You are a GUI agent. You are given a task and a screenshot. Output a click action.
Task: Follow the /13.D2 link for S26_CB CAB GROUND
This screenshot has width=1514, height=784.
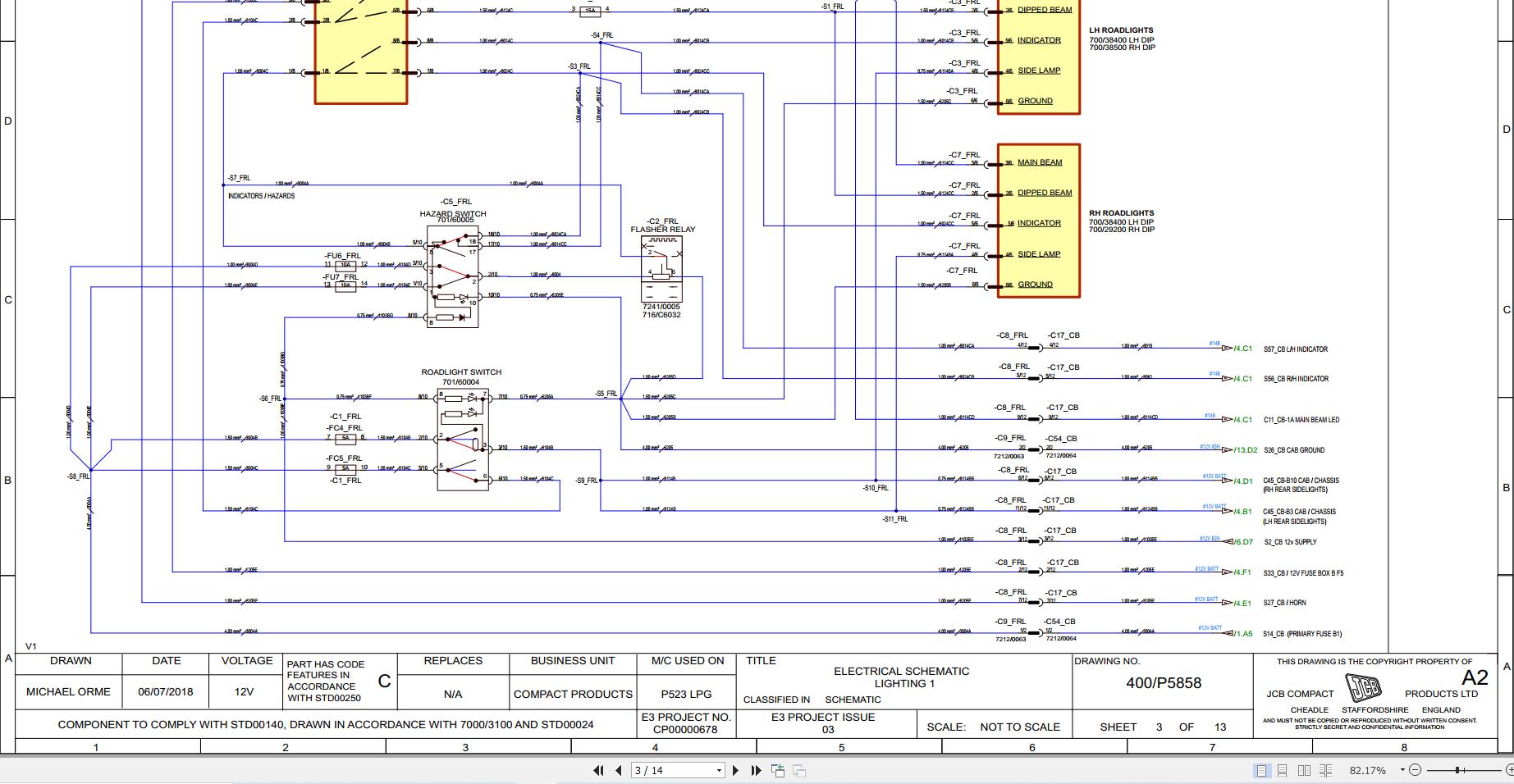[x=1247, y=449]
